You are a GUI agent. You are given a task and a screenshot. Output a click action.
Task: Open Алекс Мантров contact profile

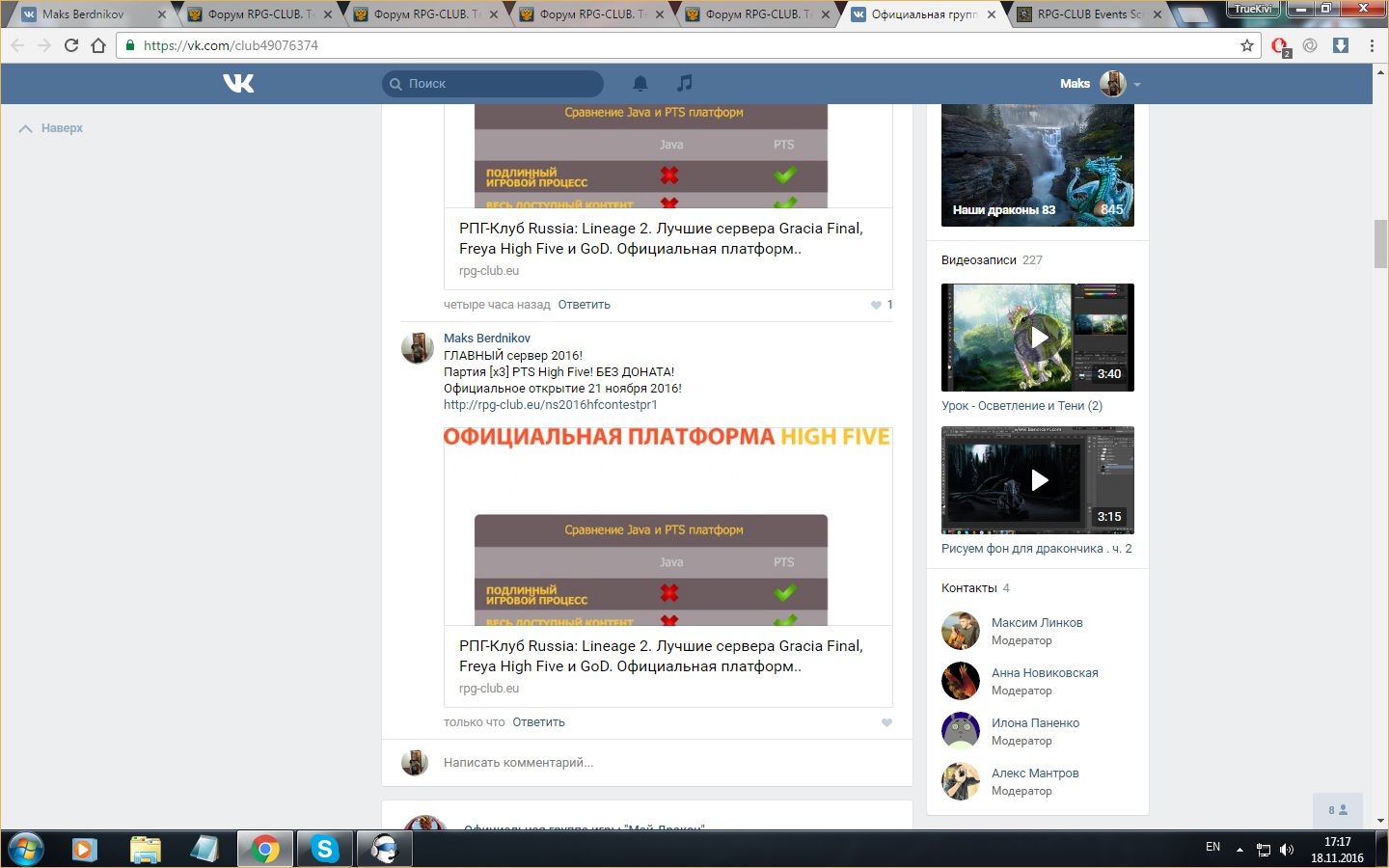pyautogui.click(x=1035, y=773)
